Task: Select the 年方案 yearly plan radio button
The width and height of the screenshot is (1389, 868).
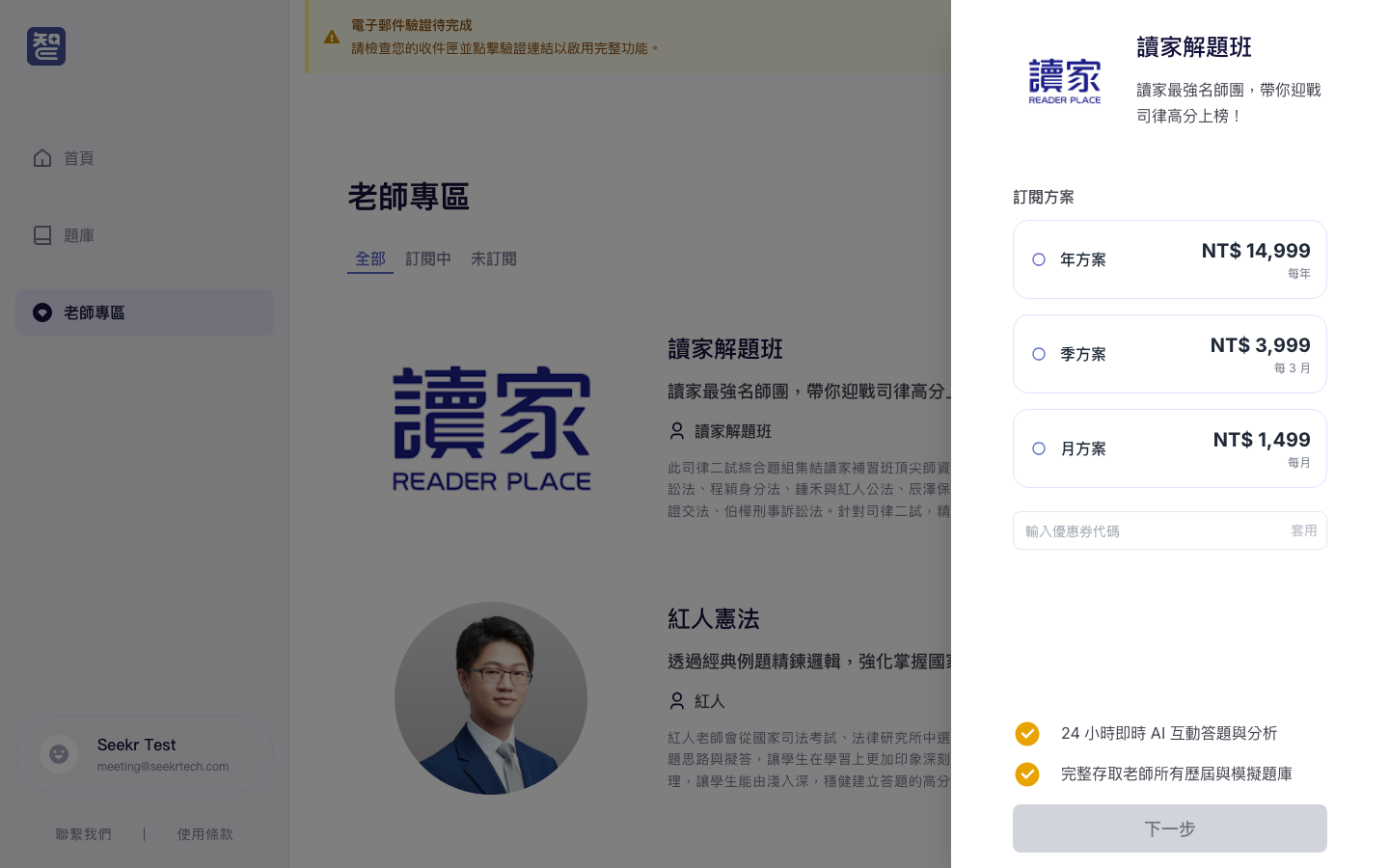Action: [x=1039, y=259]
